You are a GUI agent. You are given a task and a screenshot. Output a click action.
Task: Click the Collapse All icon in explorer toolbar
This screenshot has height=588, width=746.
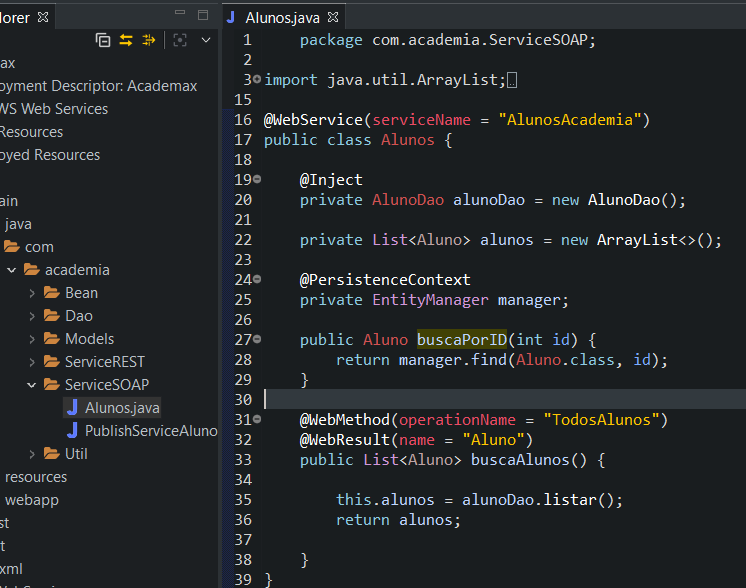(103, 40)
